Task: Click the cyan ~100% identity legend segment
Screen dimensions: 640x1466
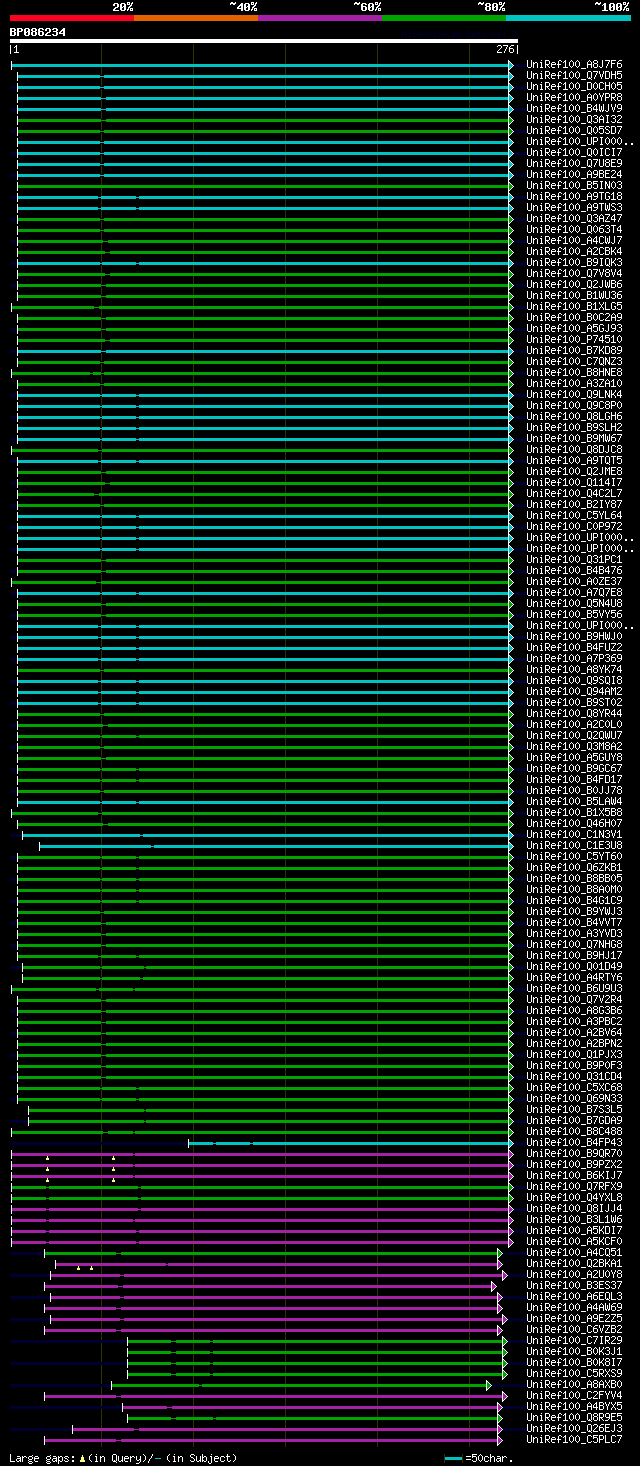Action: [567, 17]
